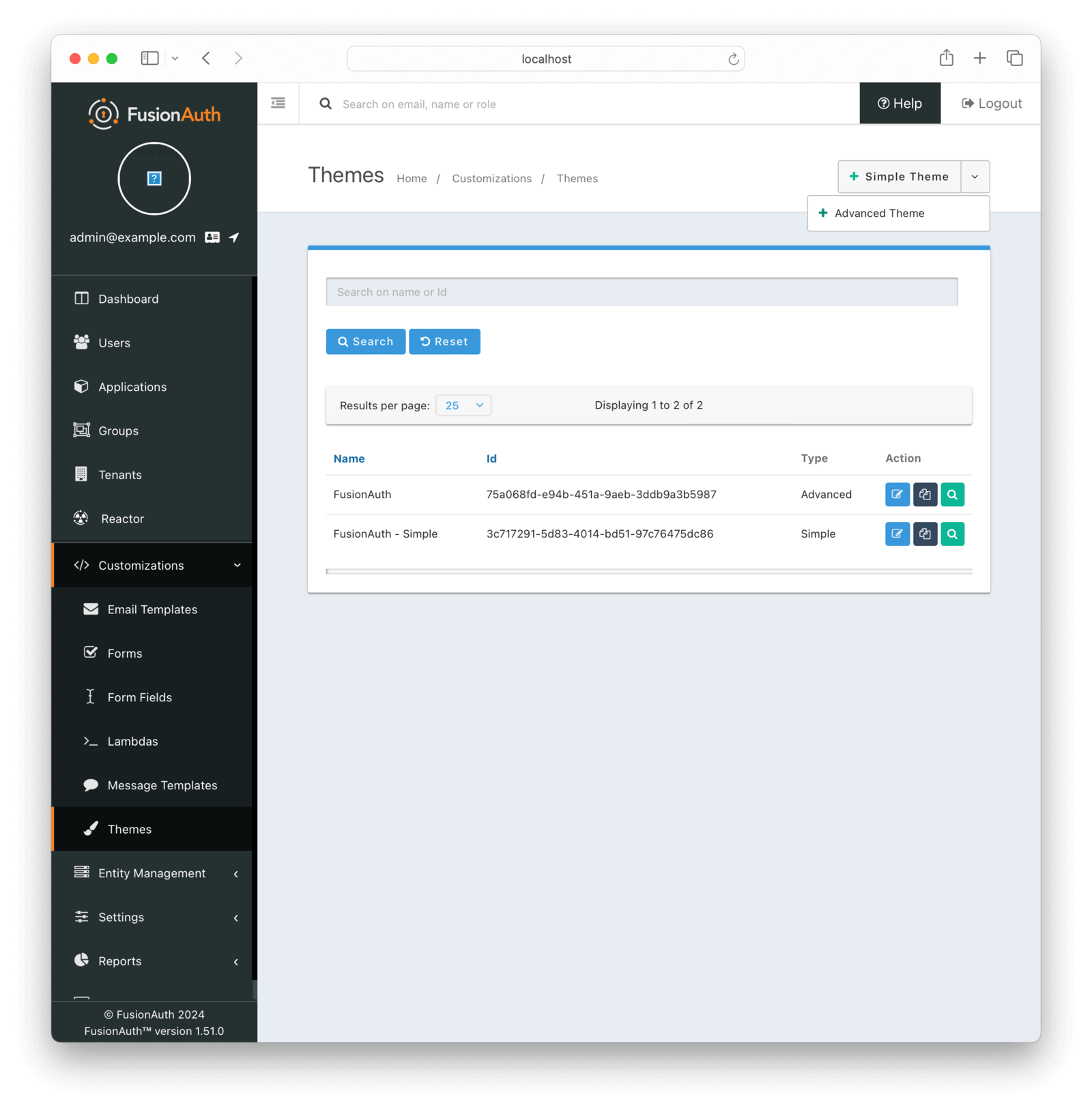Screen dimensions: 1092x1110
Task: Open Message Templates from the sidebar
Action: (x=162, y=785)
